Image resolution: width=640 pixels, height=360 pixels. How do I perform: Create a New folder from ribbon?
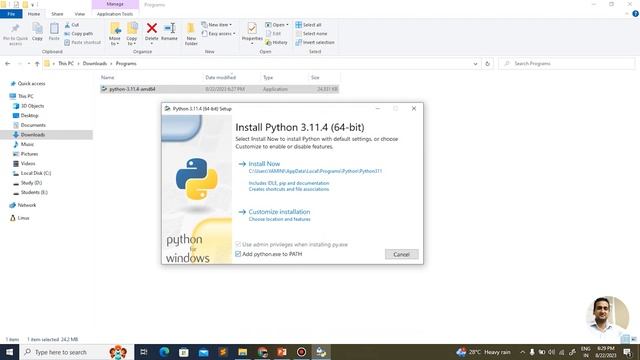click(x=191, y=34)
